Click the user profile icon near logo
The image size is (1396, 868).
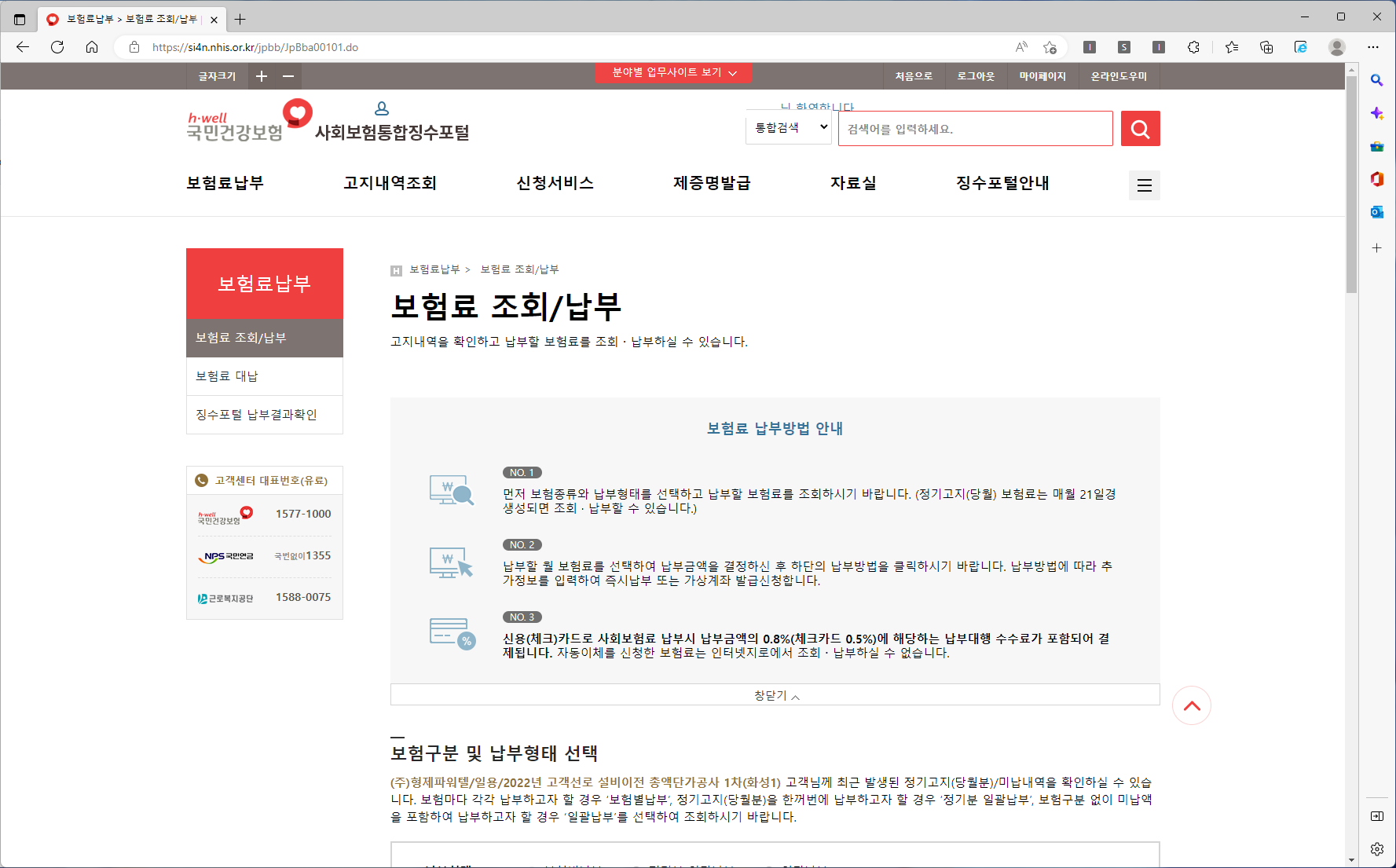click(382, 108)
